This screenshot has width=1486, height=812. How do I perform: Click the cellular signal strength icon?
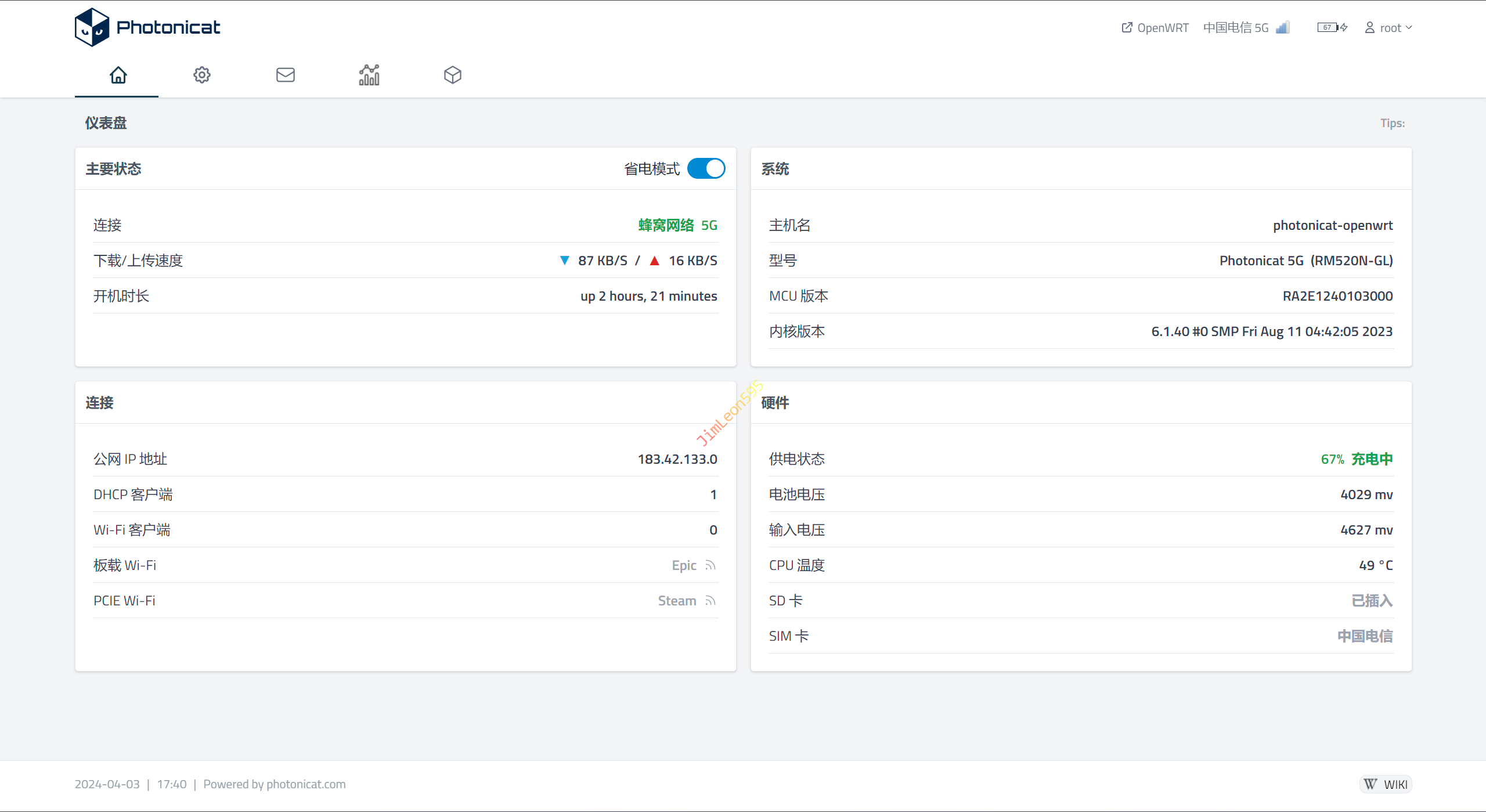pyautogui.click(x=1283, y=27)
